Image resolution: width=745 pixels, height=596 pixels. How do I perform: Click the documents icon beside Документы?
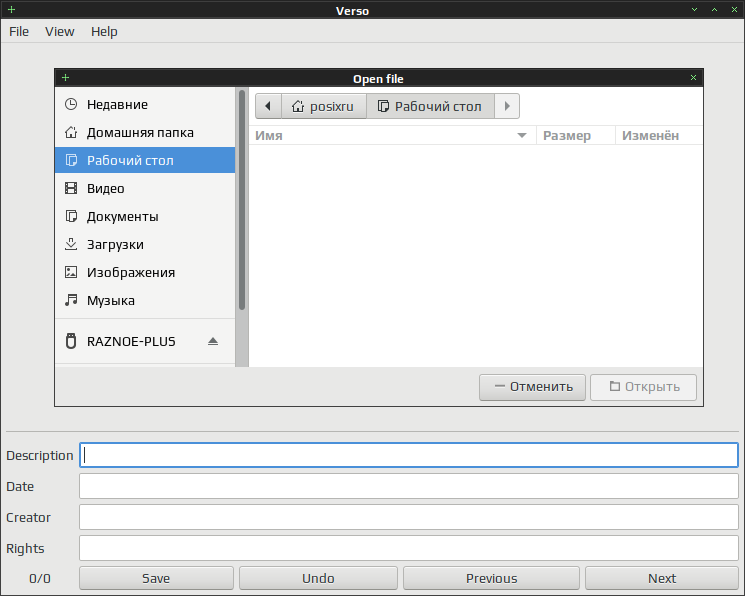pyautogui.click(x=71, y=216)
